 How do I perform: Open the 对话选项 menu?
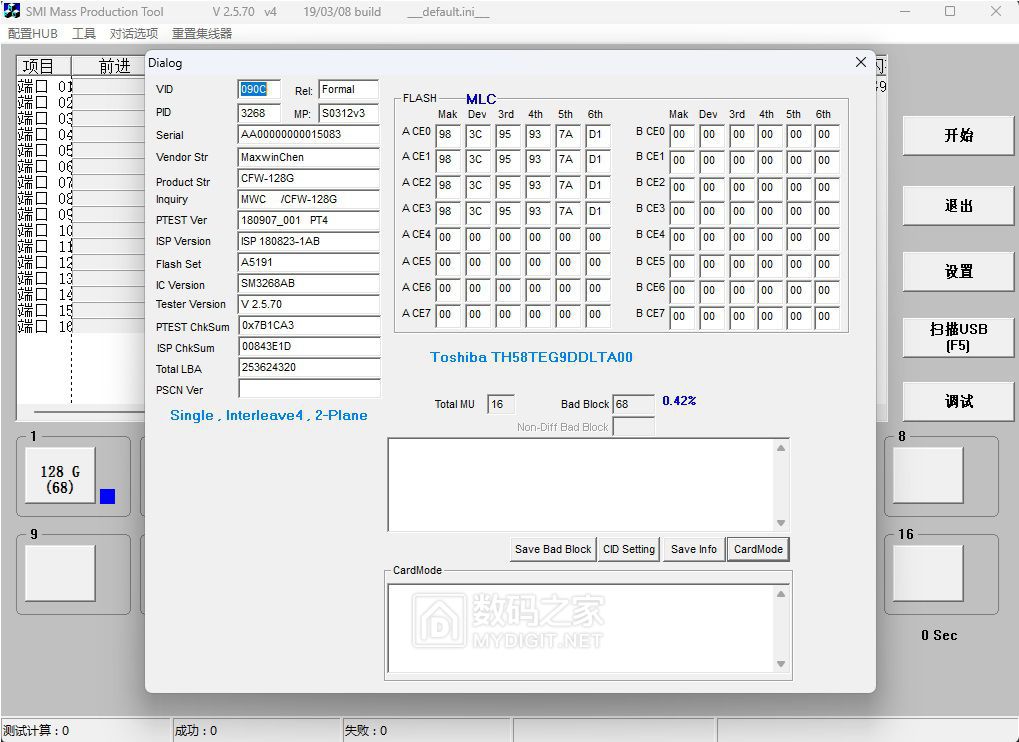(134, 34)
